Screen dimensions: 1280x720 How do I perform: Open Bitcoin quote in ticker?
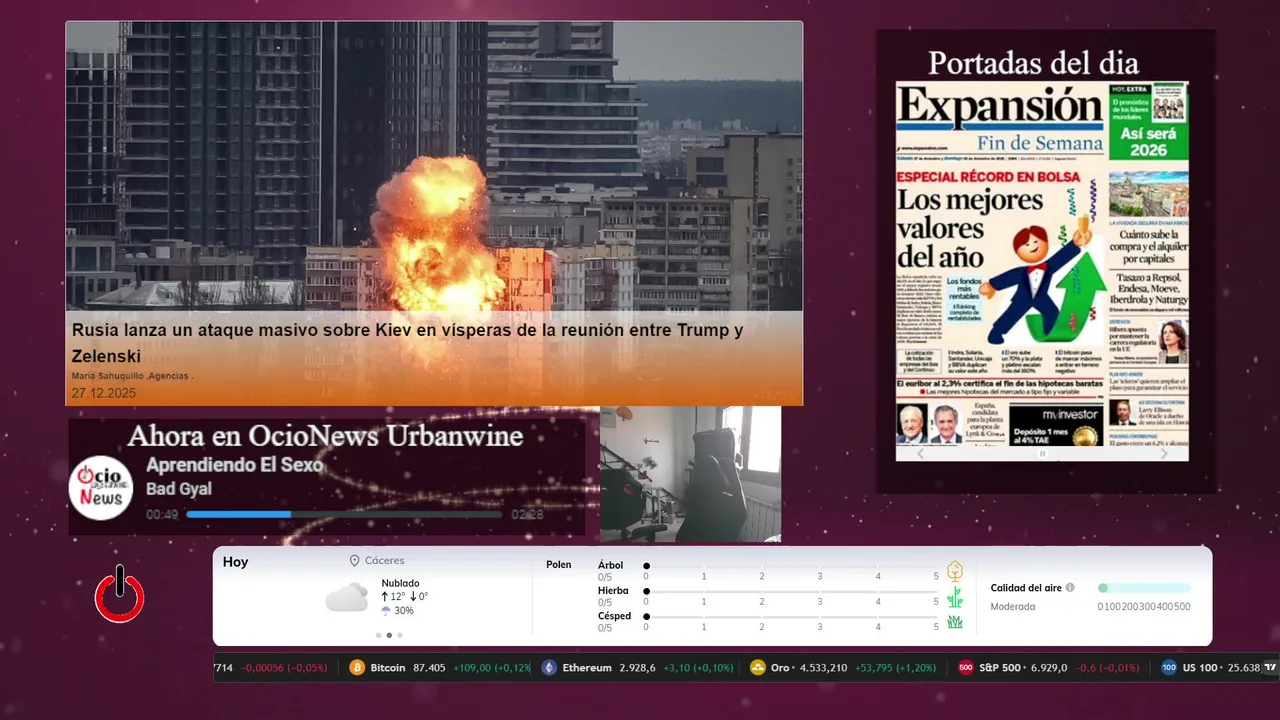440,668
